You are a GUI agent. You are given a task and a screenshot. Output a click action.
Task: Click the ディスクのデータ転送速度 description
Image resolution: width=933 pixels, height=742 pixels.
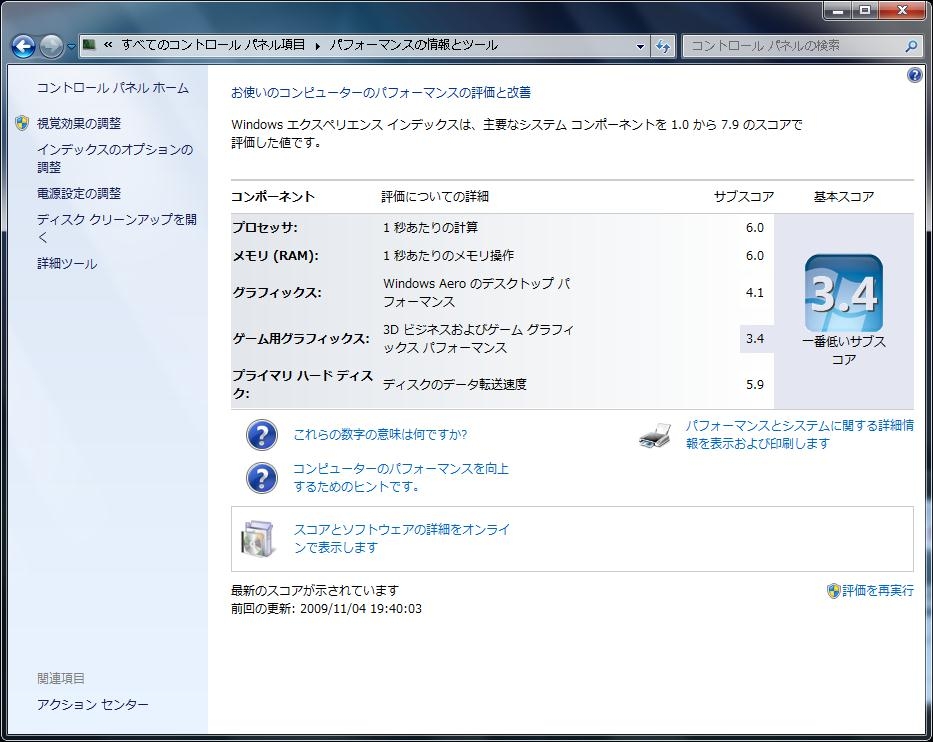pos(455,384)
